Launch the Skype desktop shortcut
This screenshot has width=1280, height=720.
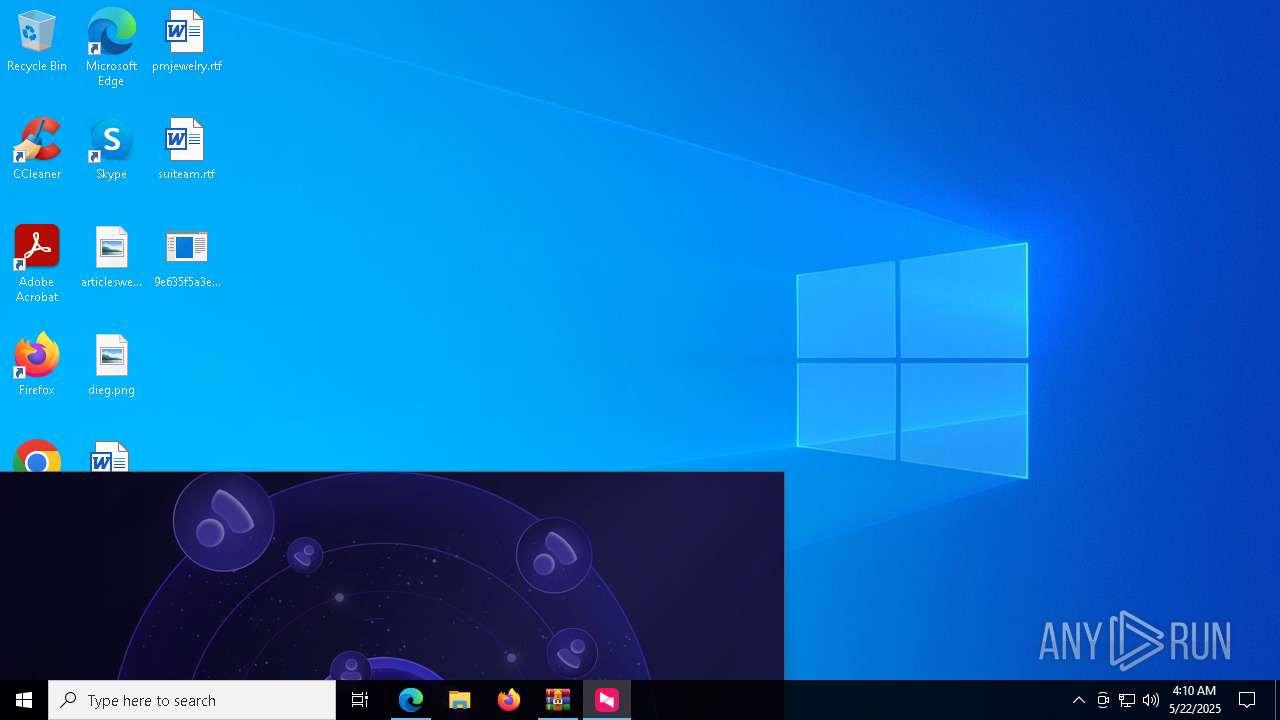pyautogui.click(x=111, y=149)
